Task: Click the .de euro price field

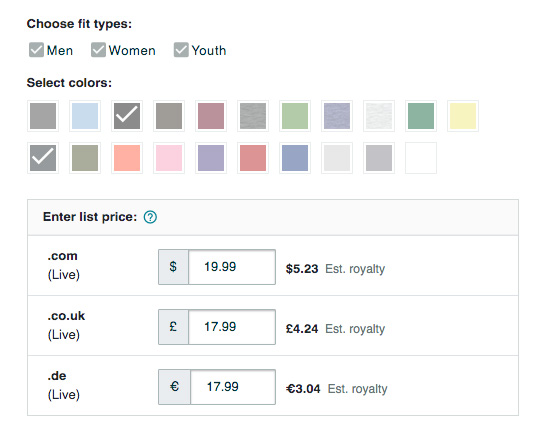Action: tap(233, 387)
